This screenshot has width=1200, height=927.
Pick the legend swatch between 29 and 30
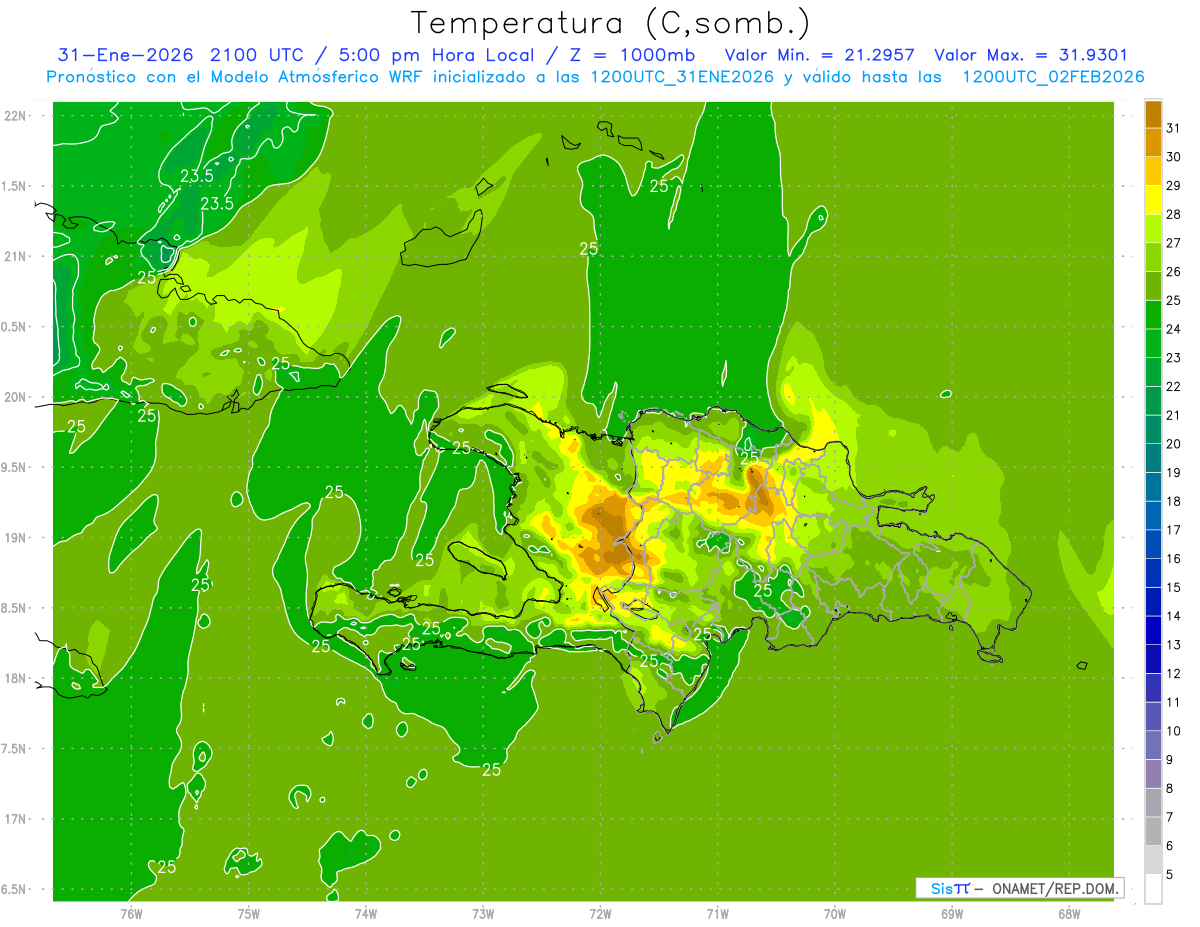point(1153,171)
